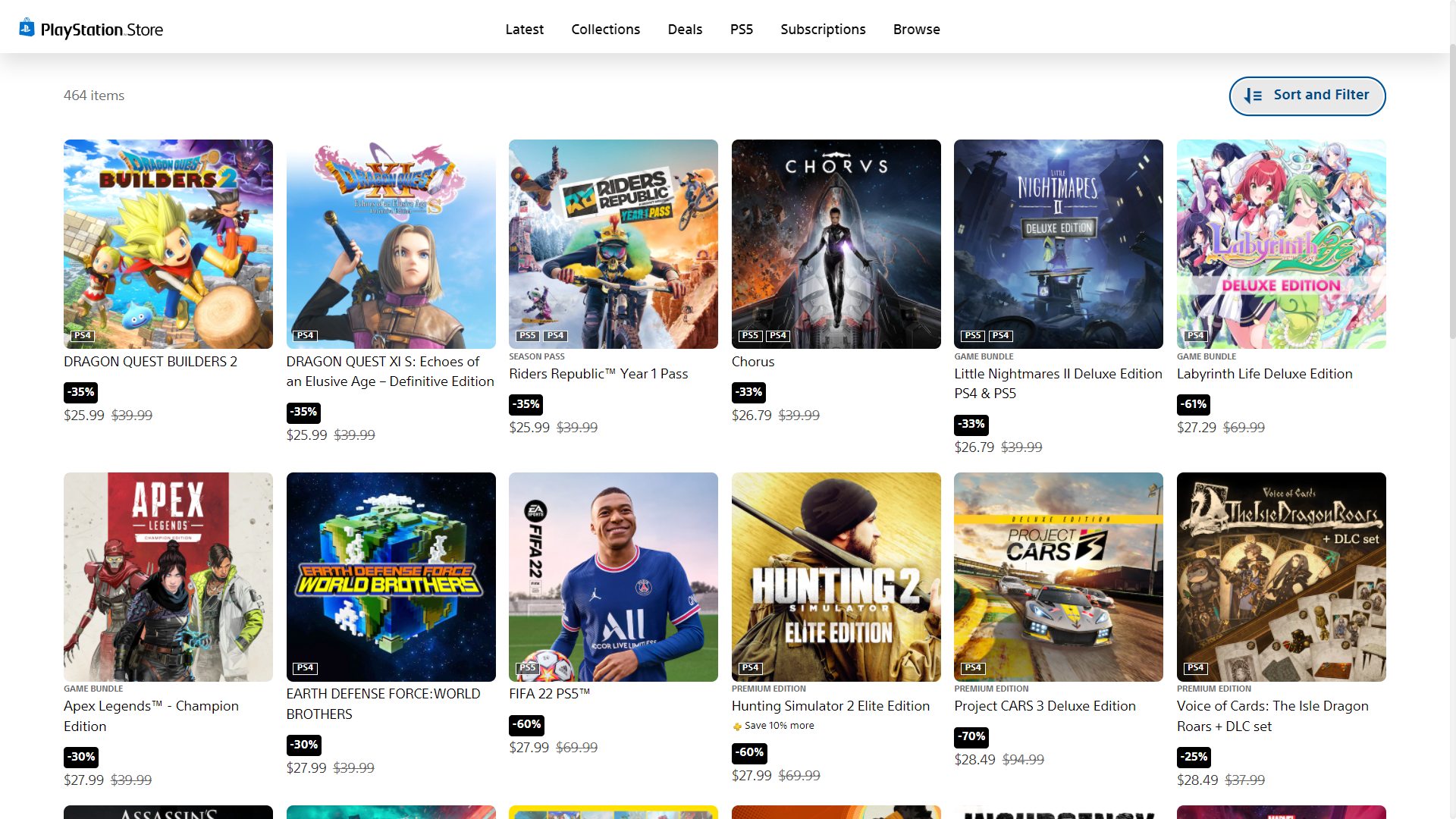
Task: Open Little Nightmares II Deluxe Edition cover
Action: (x=1058, y=243)
